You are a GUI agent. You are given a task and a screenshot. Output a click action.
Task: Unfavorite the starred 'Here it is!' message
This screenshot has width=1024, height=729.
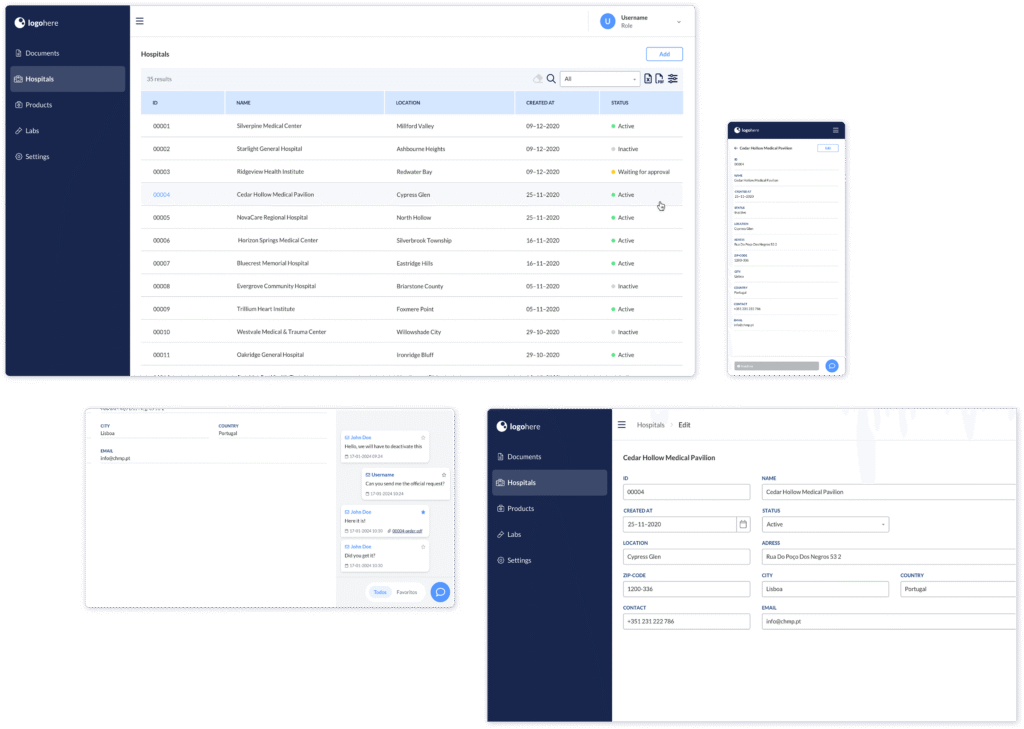[423, 512]
